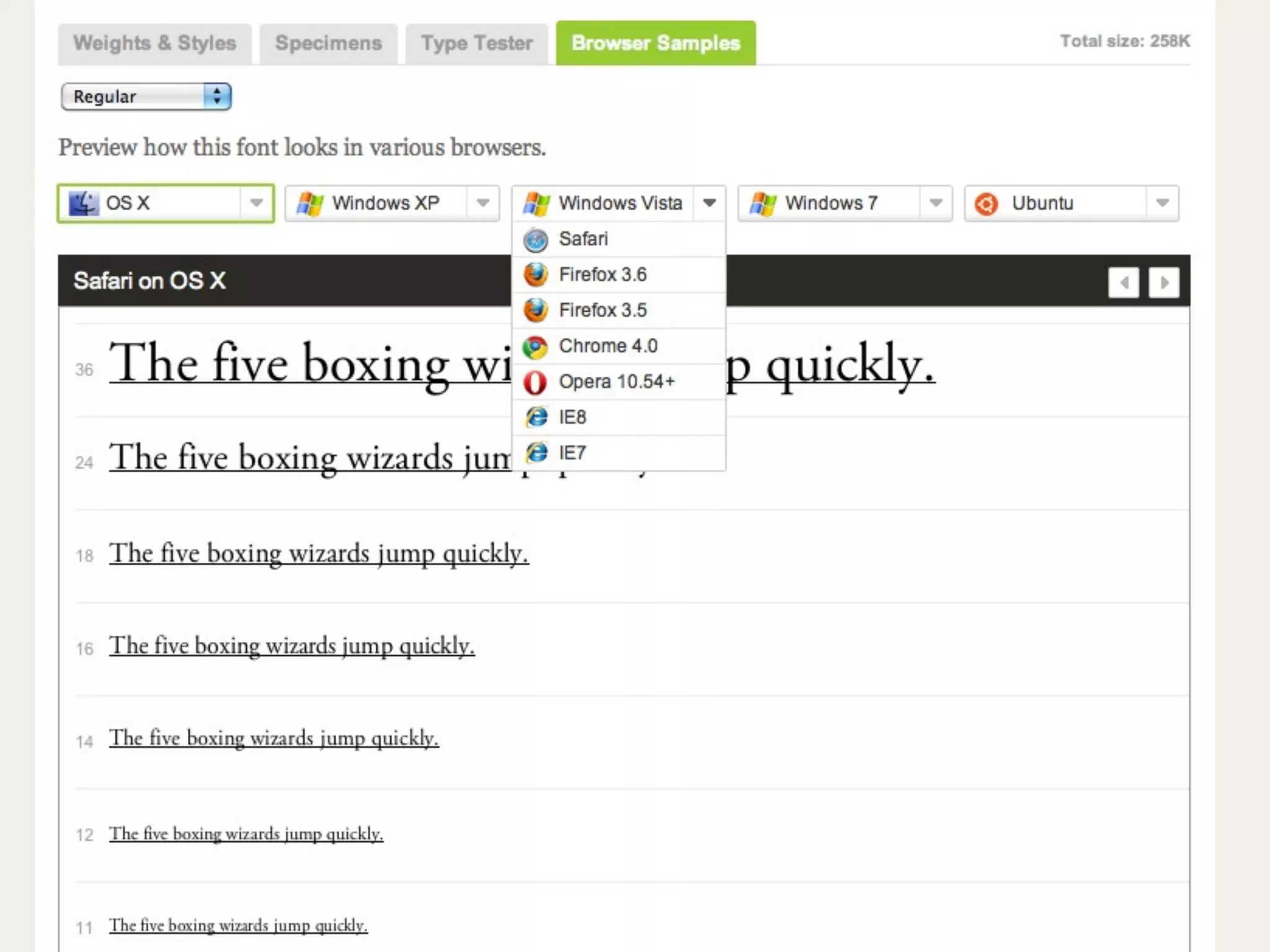Open the Regular font weight selector

[146, 97]
